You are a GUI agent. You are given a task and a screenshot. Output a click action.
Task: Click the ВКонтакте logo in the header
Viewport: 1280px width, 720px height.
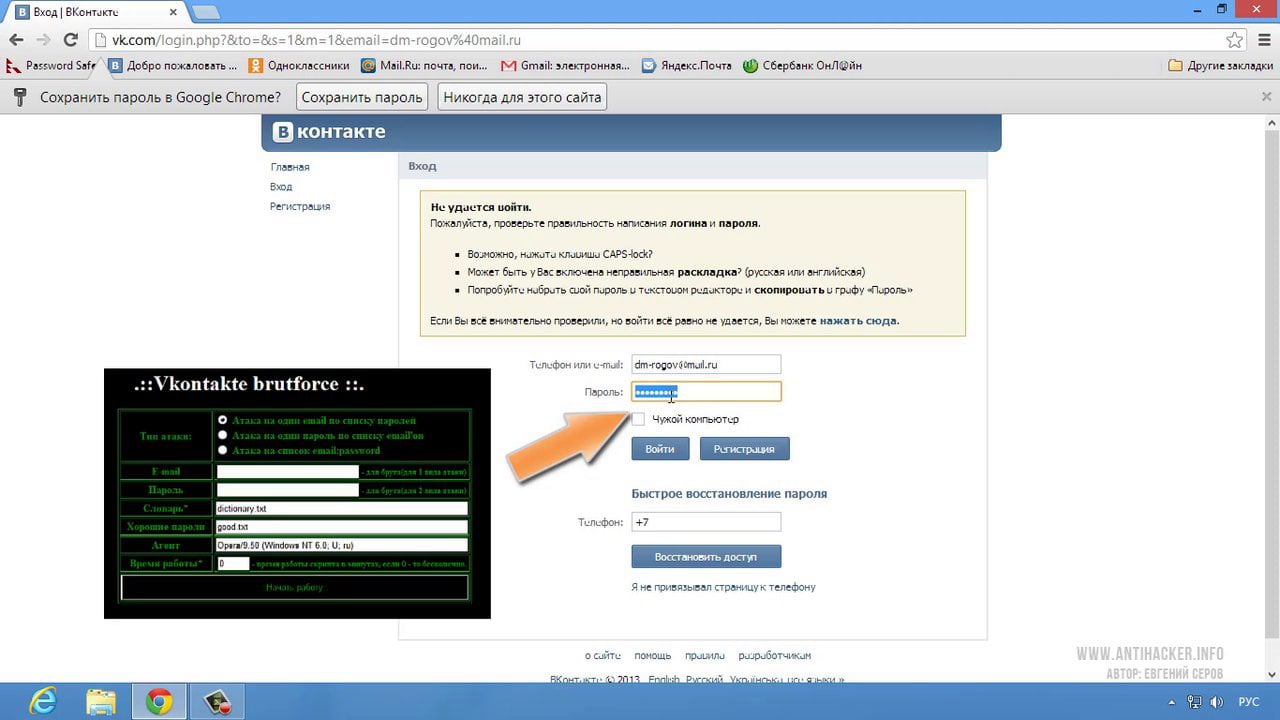click(x=329, y=132)
